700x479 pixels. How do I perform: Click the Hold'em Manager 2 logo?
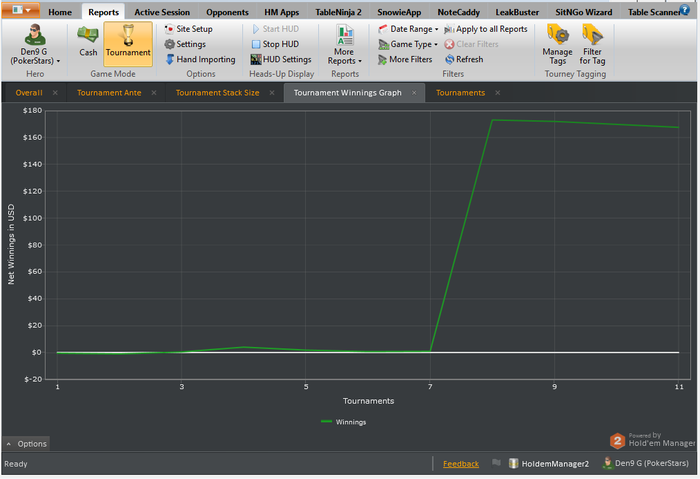click(x=617, y=442)
